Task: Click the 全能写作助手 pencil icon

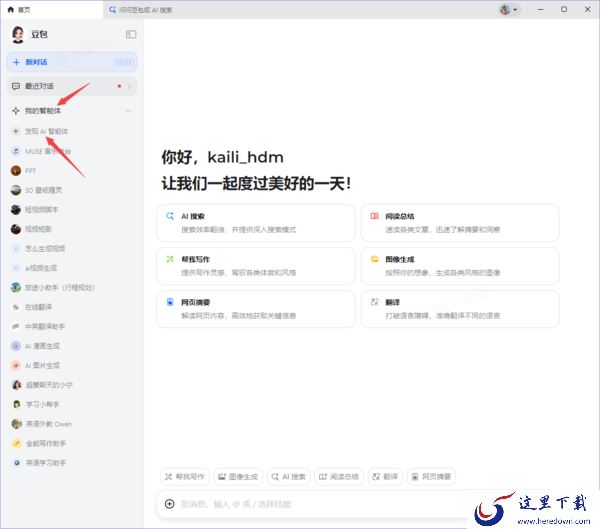Action: coord(16,443)
